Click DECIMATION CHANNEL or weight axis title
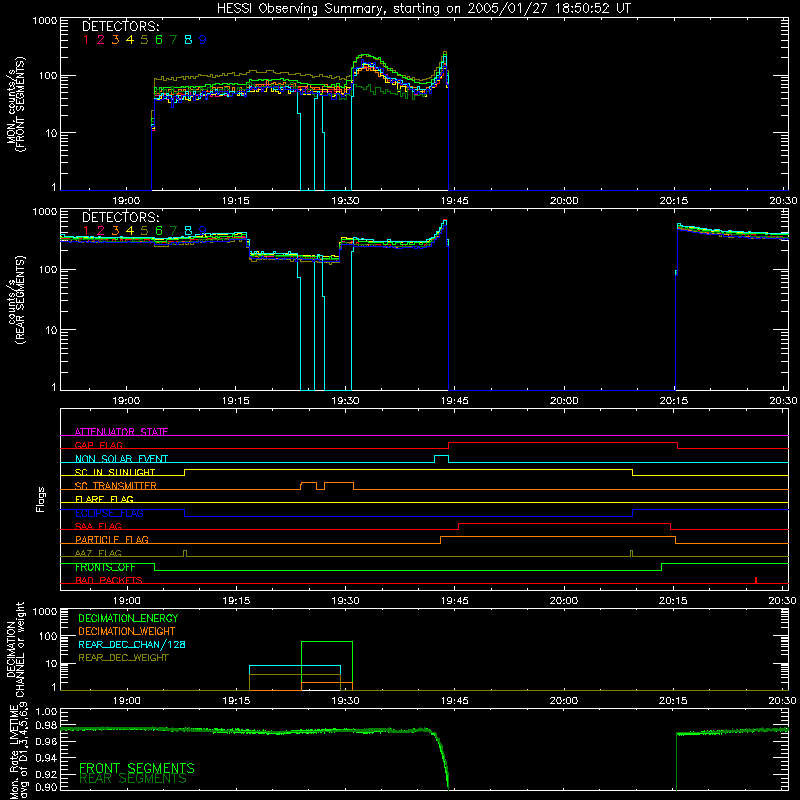The height and width of the screenshot is (800, 800). point(16,649)
